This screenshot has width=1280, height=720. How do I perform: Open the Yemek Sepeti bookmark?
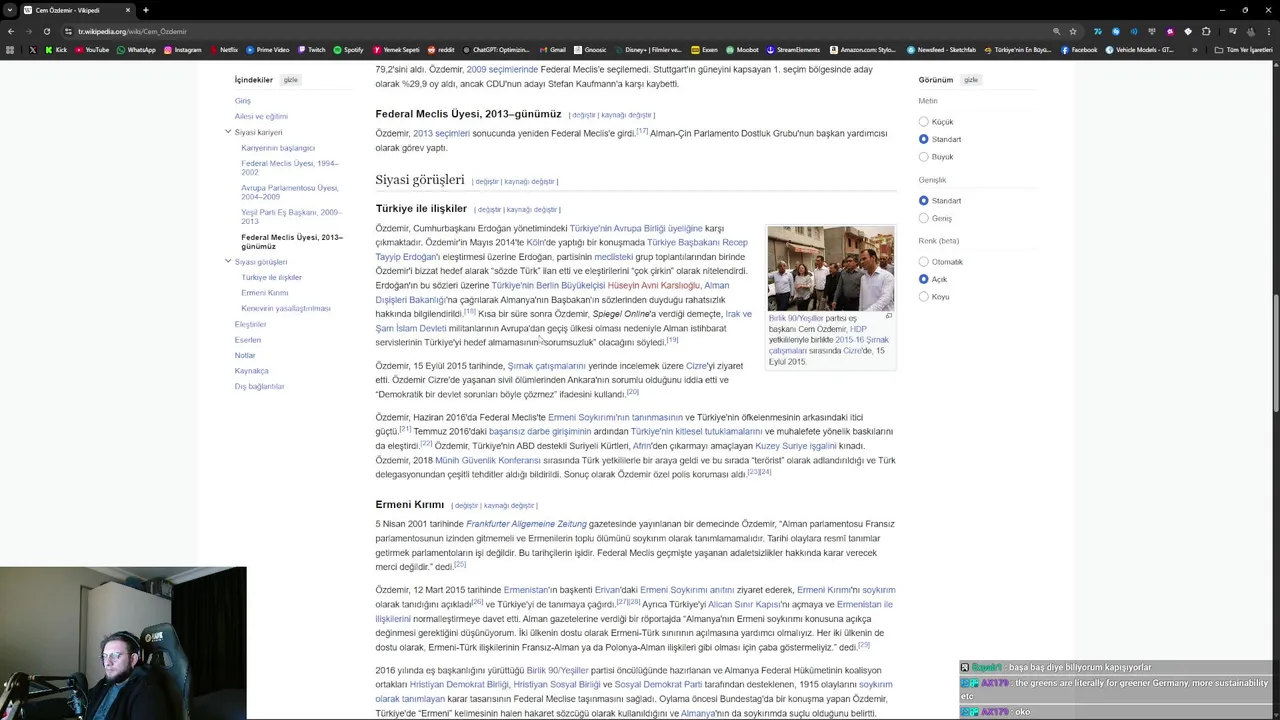396,49
